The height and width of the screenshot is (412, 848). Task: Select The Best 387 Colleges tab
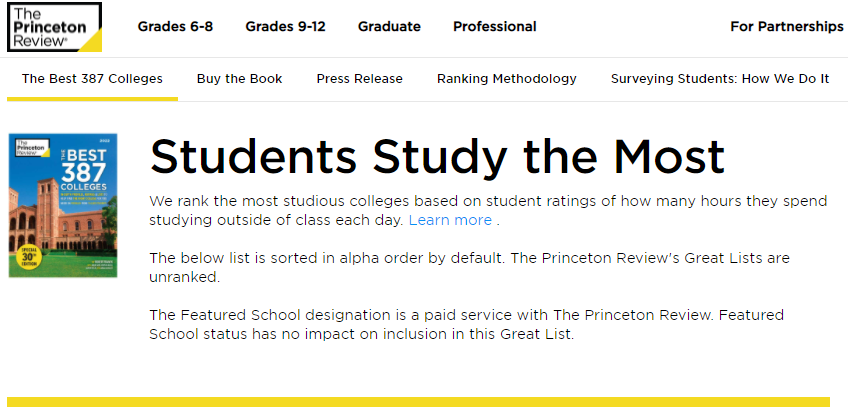click(x=92, y=79)
